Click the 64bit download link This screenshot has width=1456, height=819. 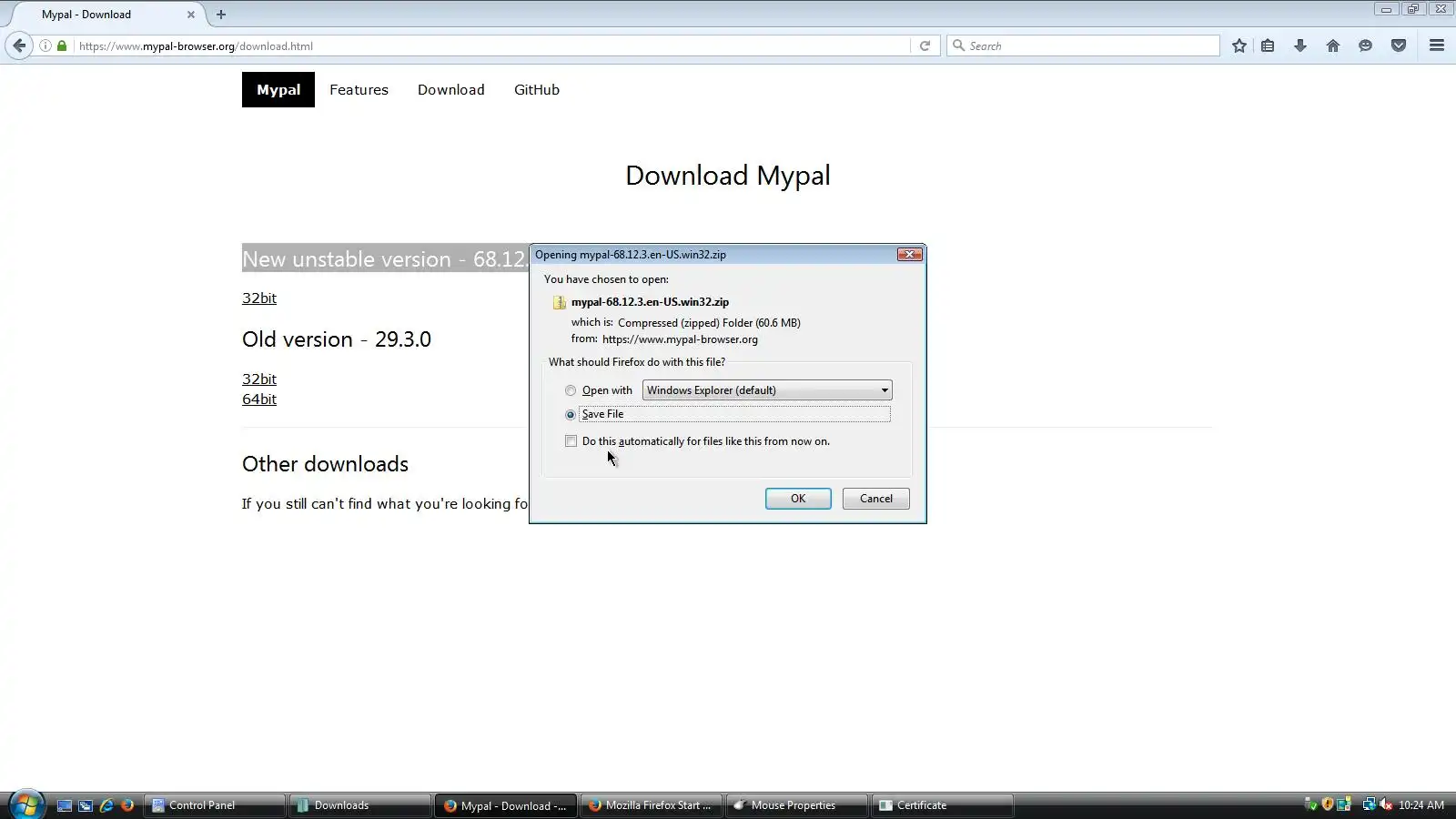259,399
